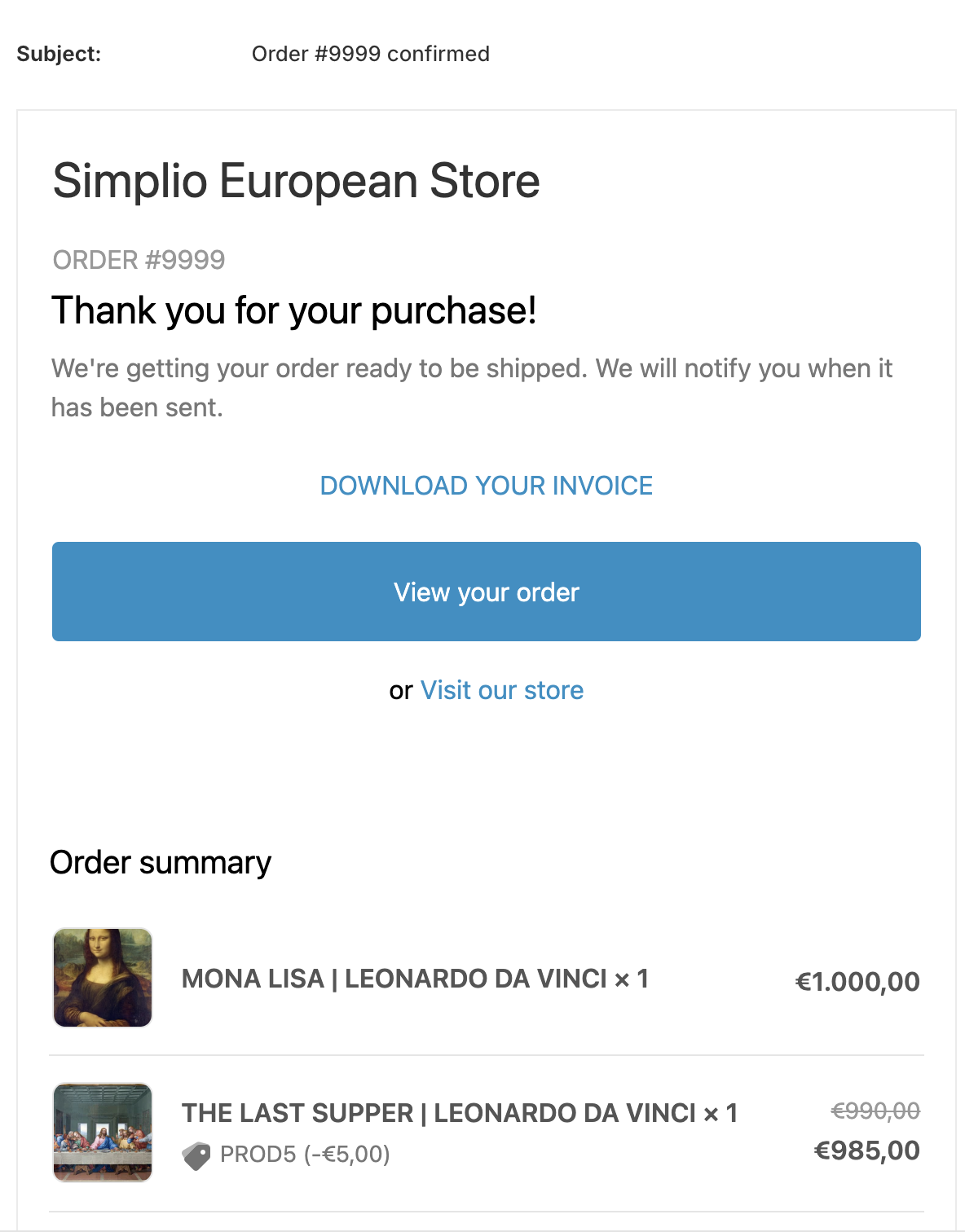
Task: Select the ORDER #9999 label
Action: click(x=139, y=260)
